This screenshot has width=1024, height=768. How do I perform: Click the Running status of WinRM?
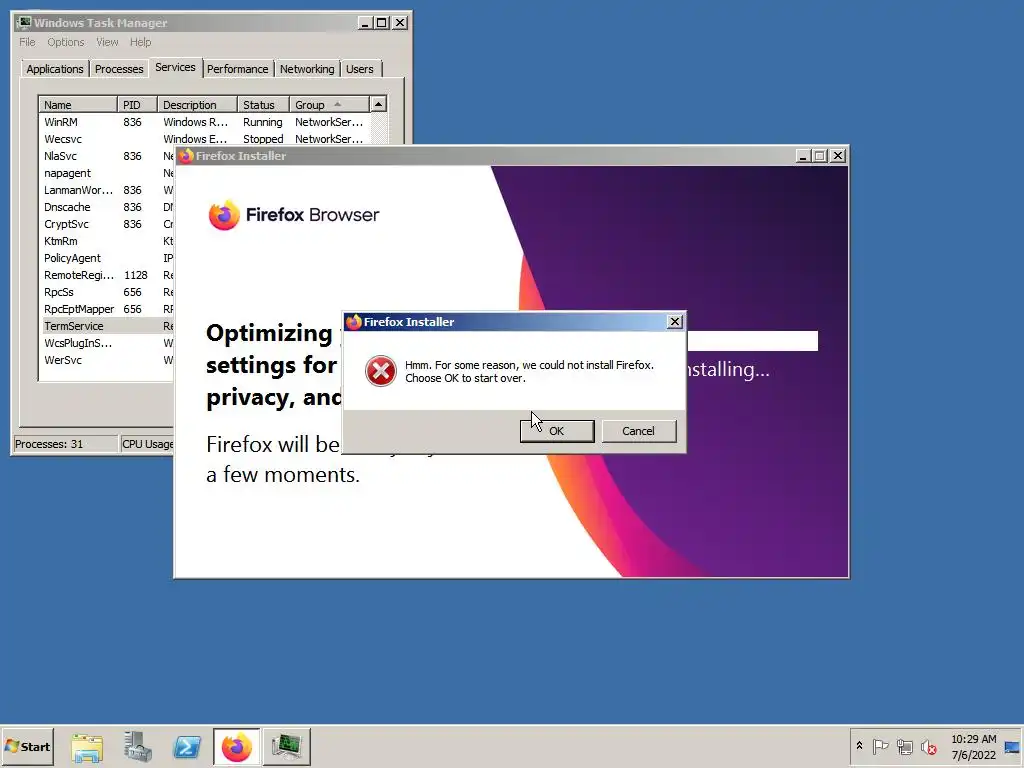pyautogui.click(x=263, y=122)
